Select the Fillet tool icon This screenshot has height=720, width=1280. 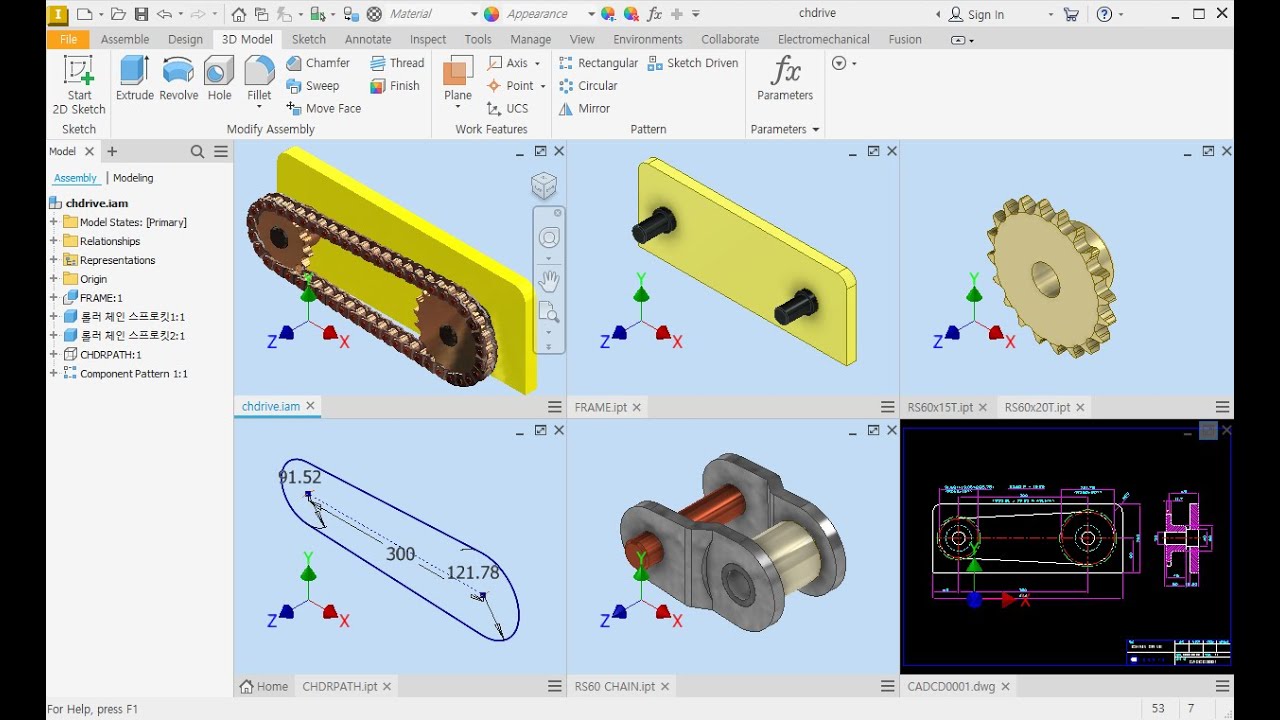259,71
